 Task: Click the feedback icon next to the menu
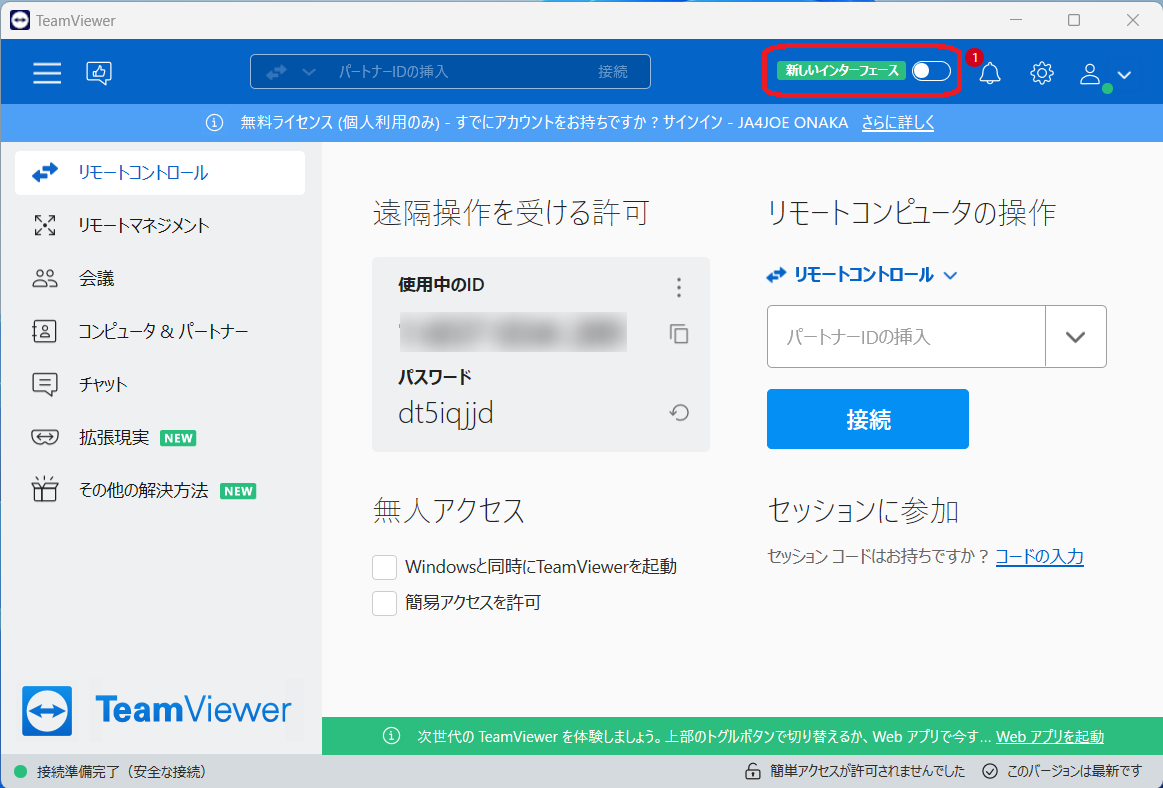97,72
